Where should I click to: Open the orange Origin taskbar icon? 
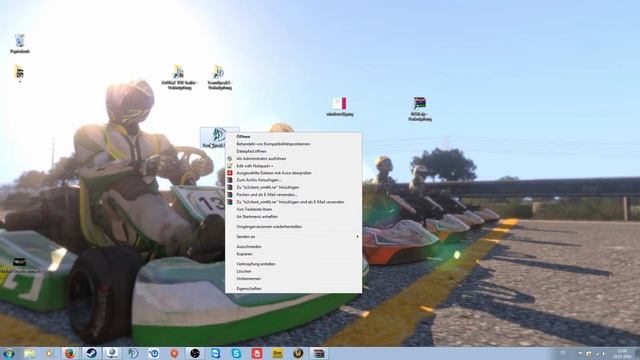coord(174,353)
